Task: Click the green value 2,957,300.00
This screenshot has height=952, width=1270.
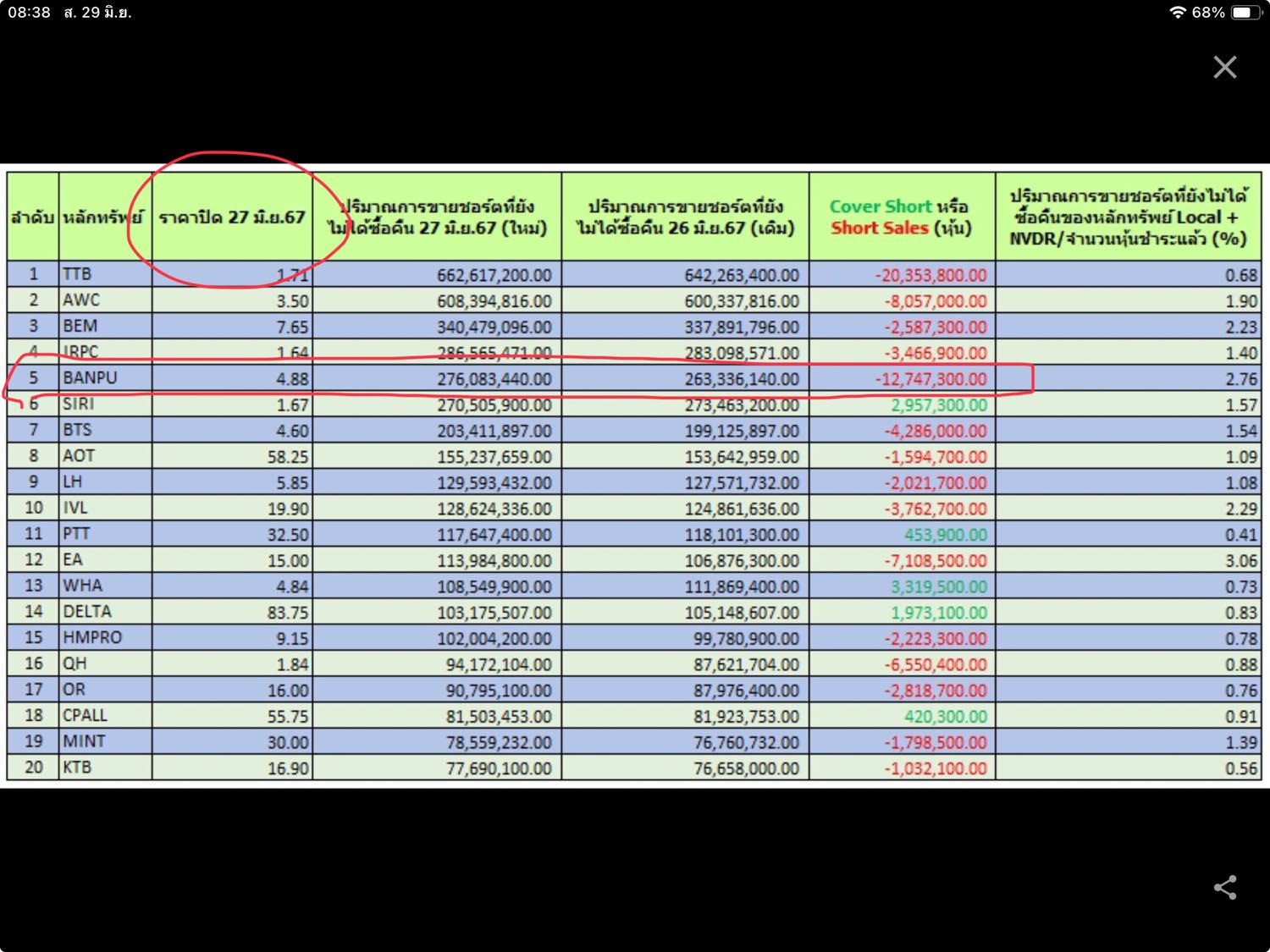Action: point(939,405)
